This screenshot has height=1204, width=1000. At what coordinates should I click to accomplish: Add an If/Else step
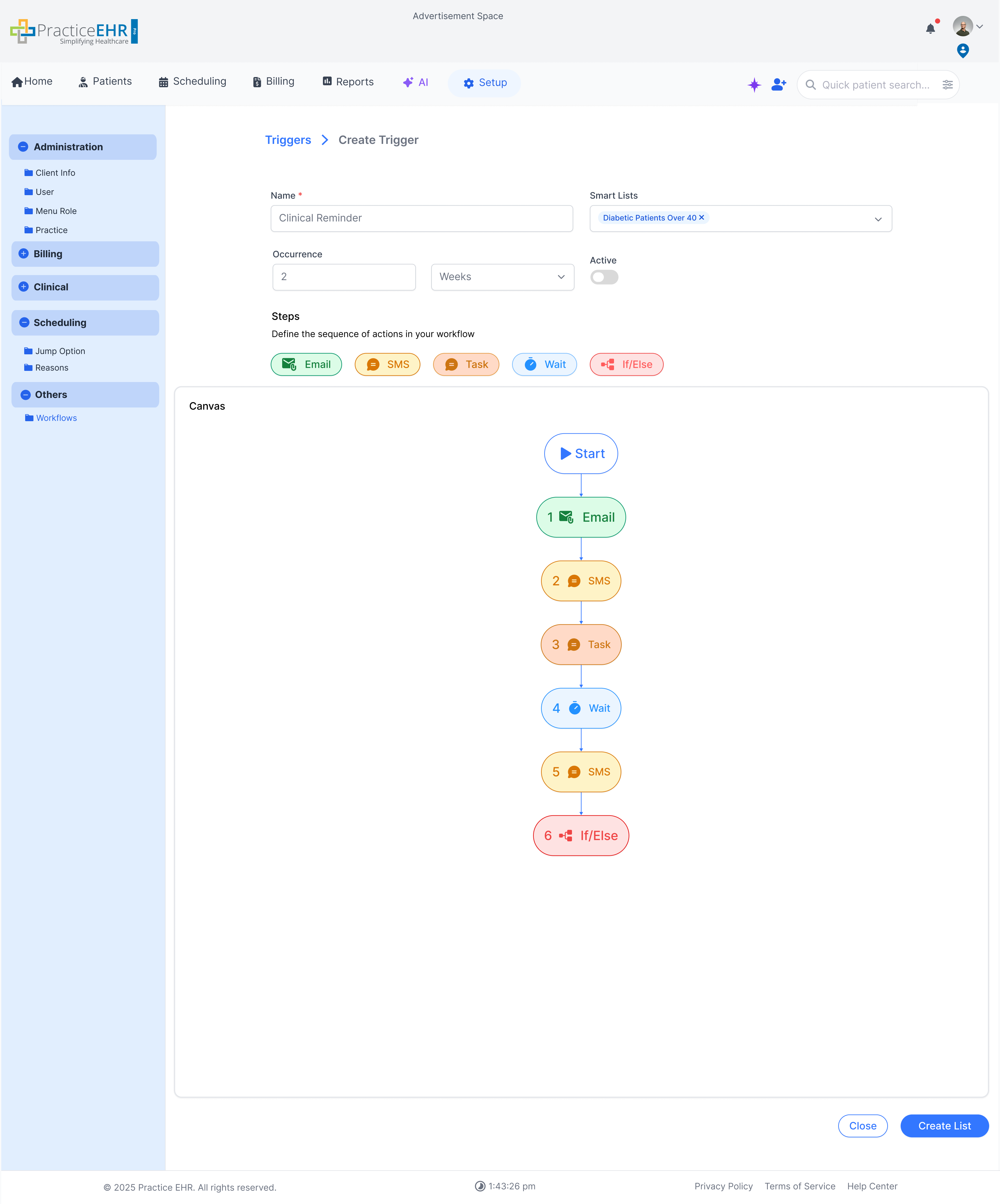[x=626, y=365]
